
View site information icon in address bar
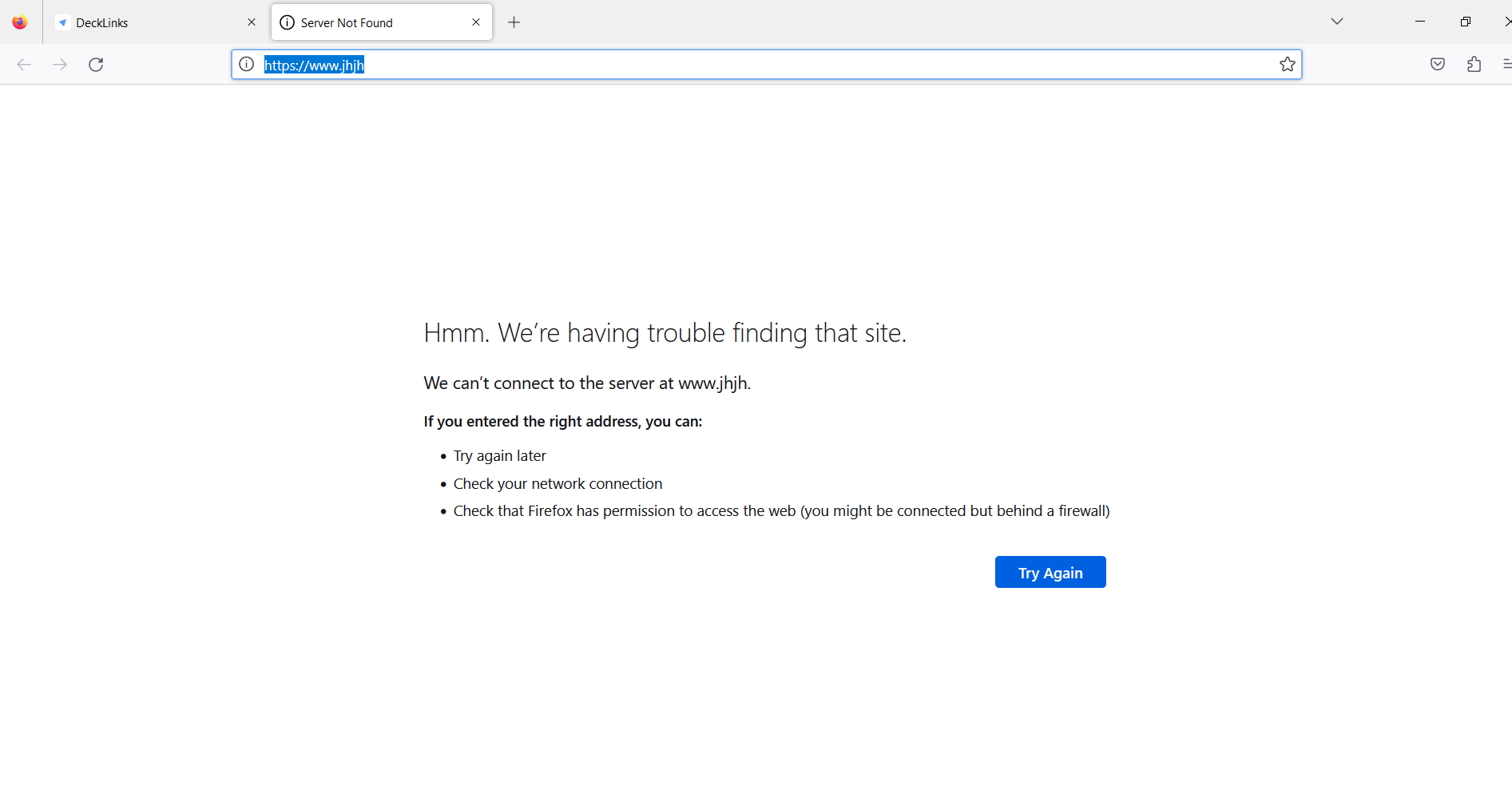247,65
